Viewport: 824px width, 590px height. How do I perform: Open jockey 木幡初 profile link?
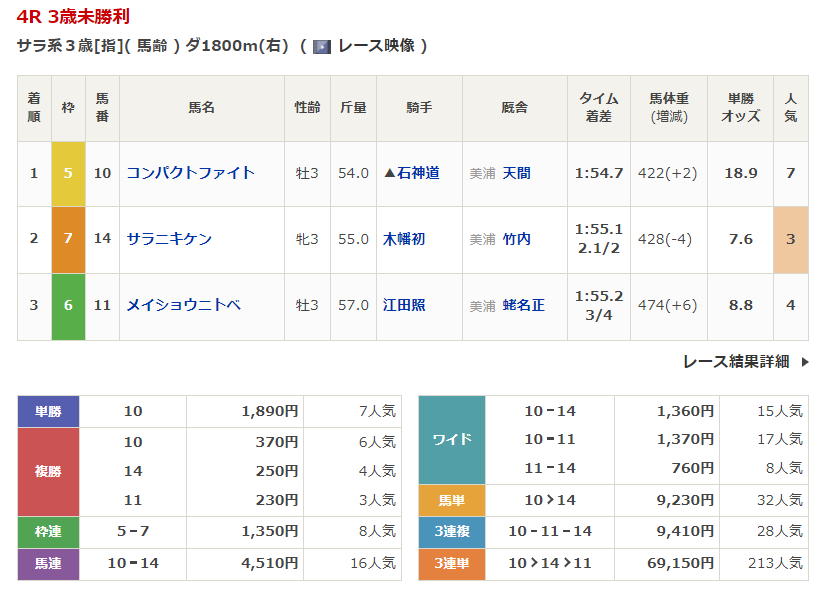coord(404,239)
